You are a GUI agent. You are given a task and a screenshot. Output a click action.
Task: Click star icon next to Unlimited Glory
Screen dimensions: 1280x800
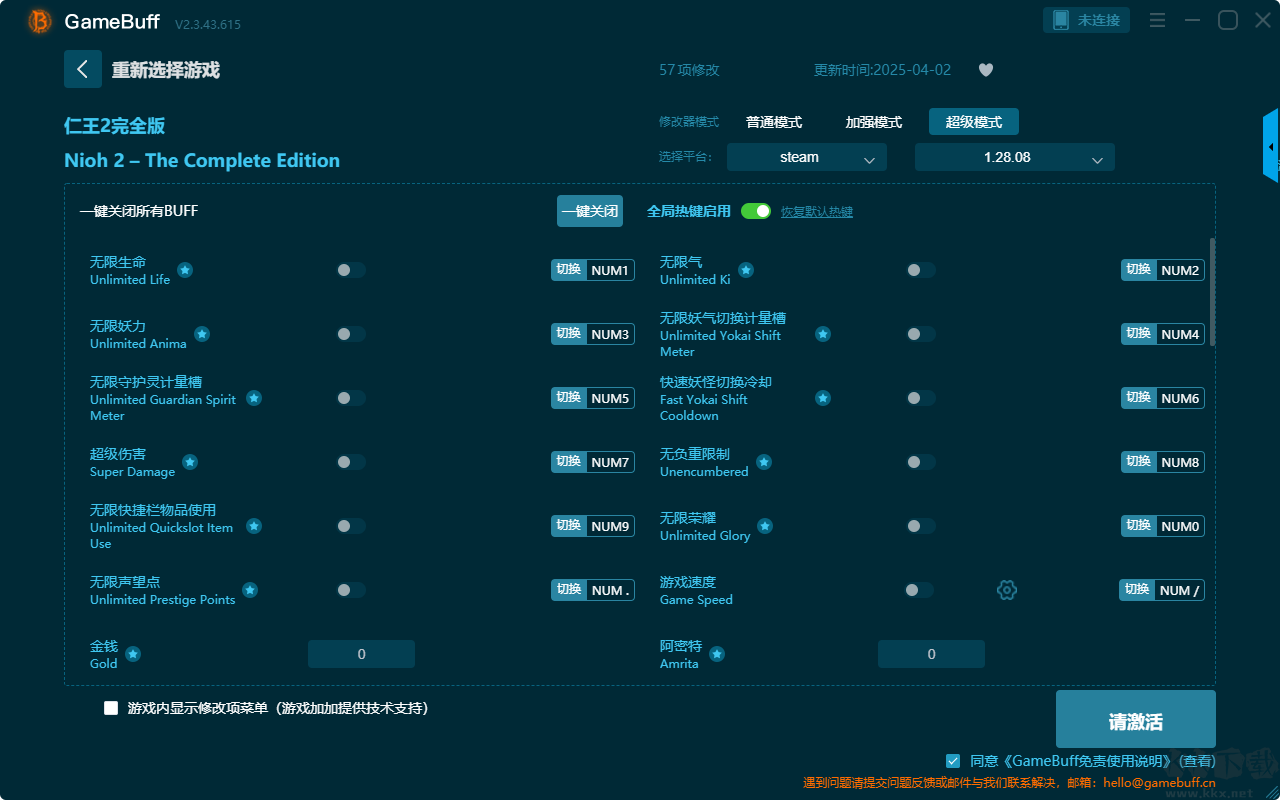[x=765, y=526]
